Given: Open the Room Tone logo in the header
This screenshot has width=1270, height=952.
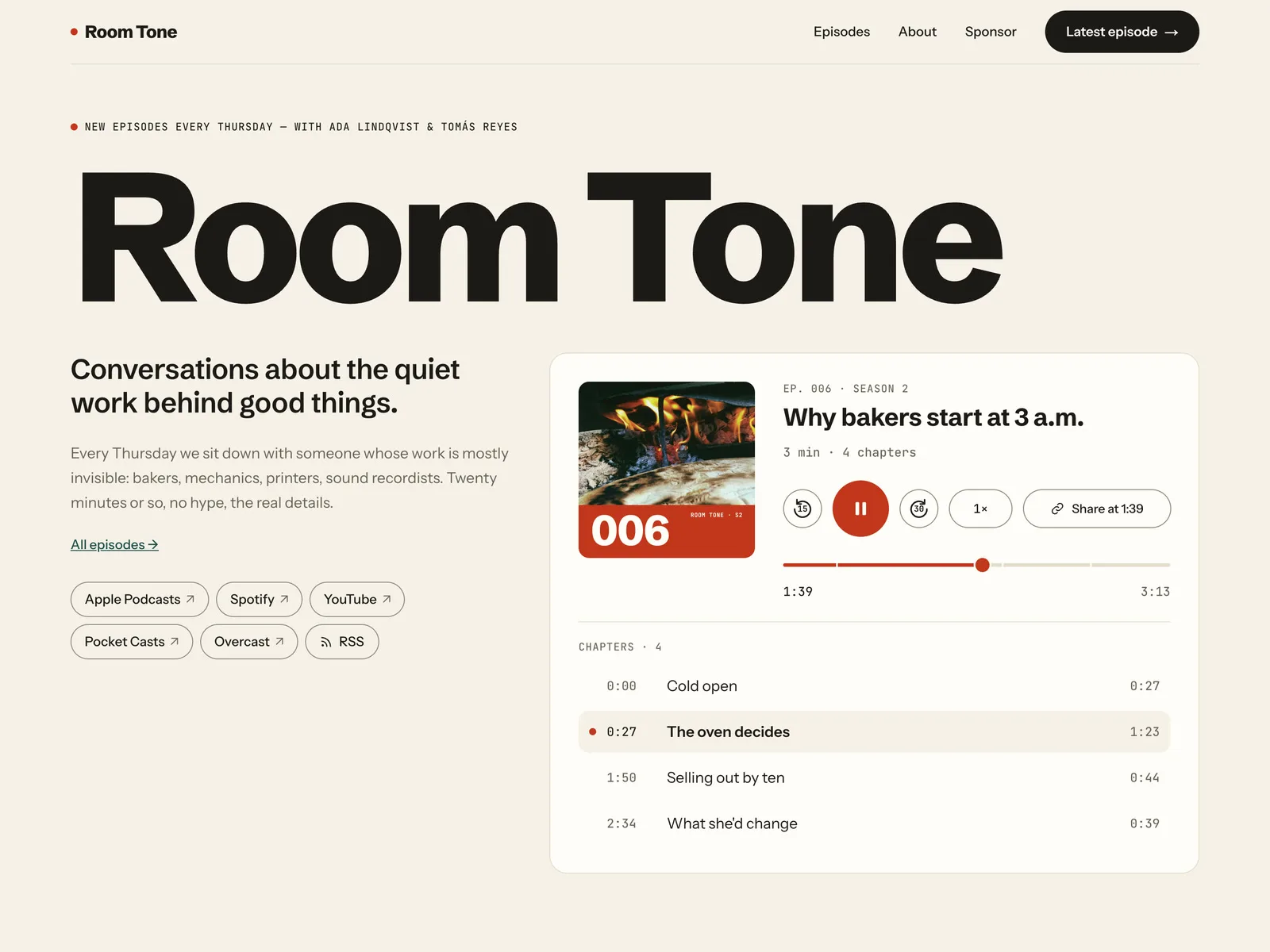Looking at the screenshot, I should point(124,32).
